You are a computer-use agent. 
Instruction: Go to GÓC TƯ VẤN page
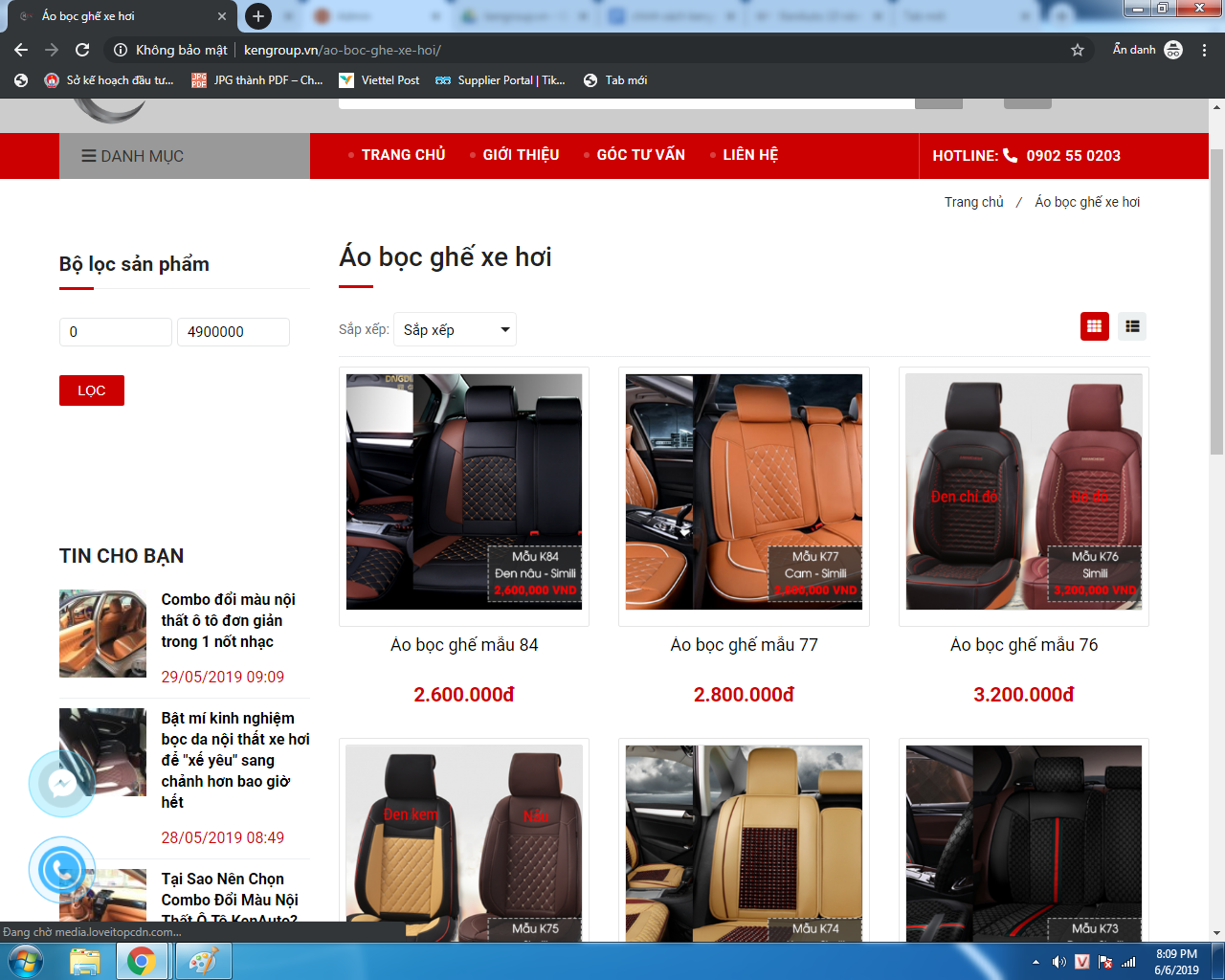[x=640, y=155]
